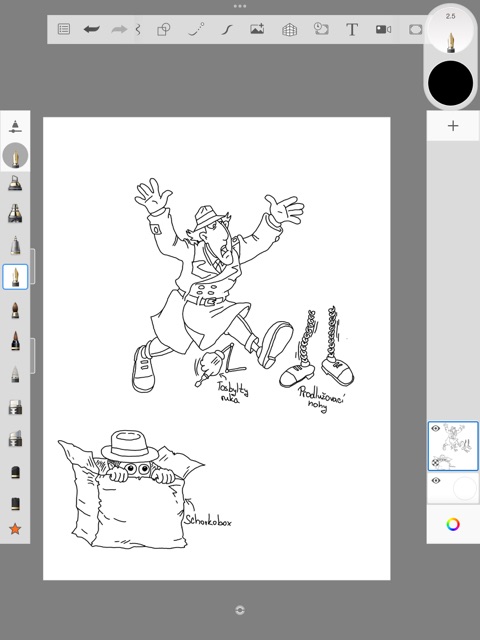Select the pale gray pencil brush
This screenshot has width=480, height=640.
click(x=15, y=374)
